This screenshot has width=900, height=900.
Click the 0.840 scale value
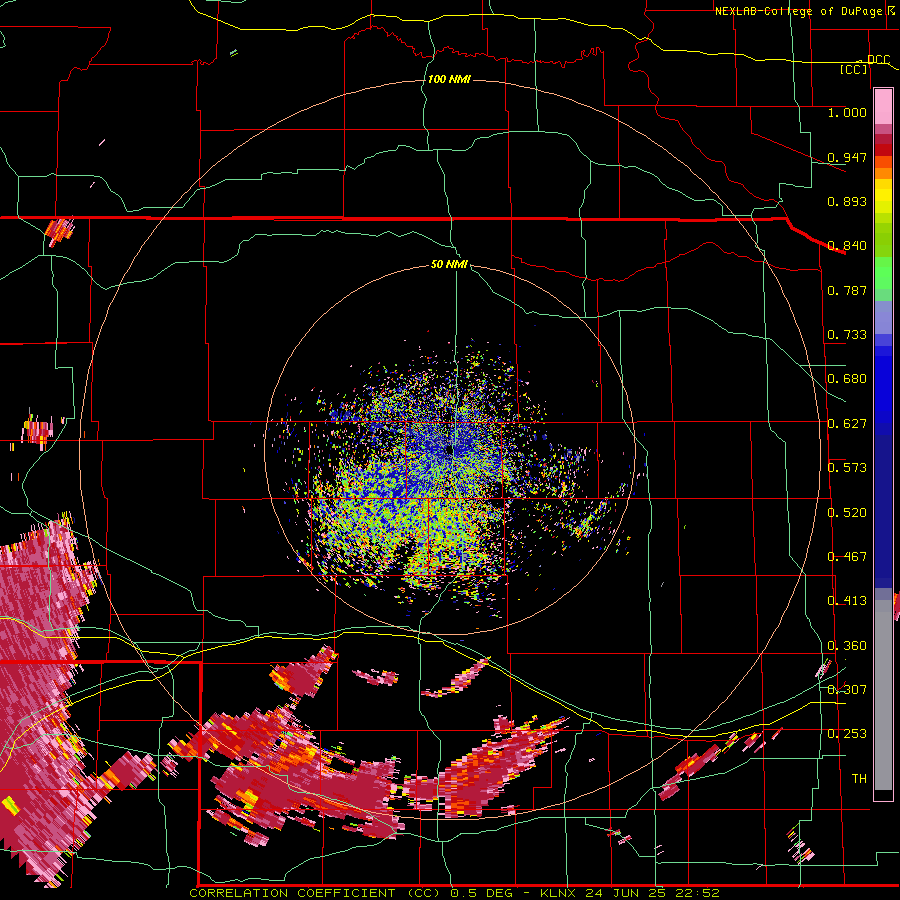(847, 246)
